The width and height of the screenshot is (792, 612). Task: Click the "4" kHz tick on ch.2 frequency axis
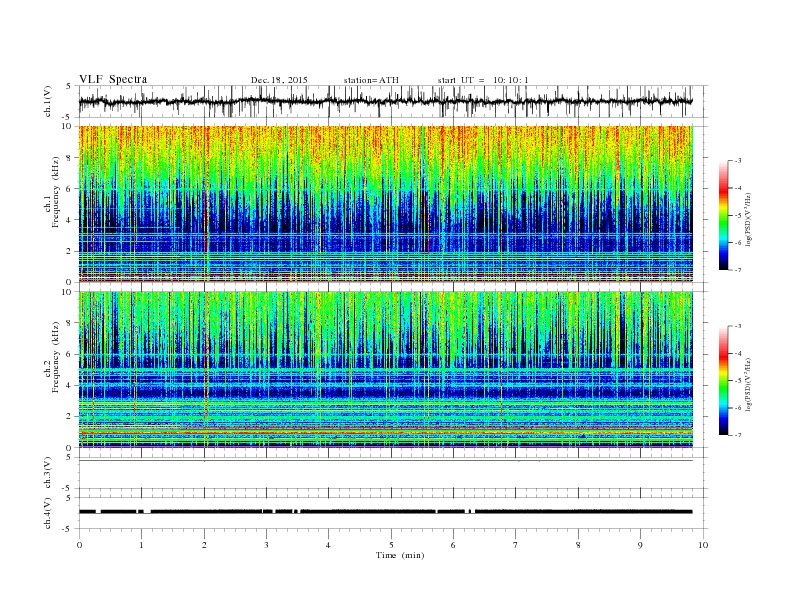click(70, 385)
